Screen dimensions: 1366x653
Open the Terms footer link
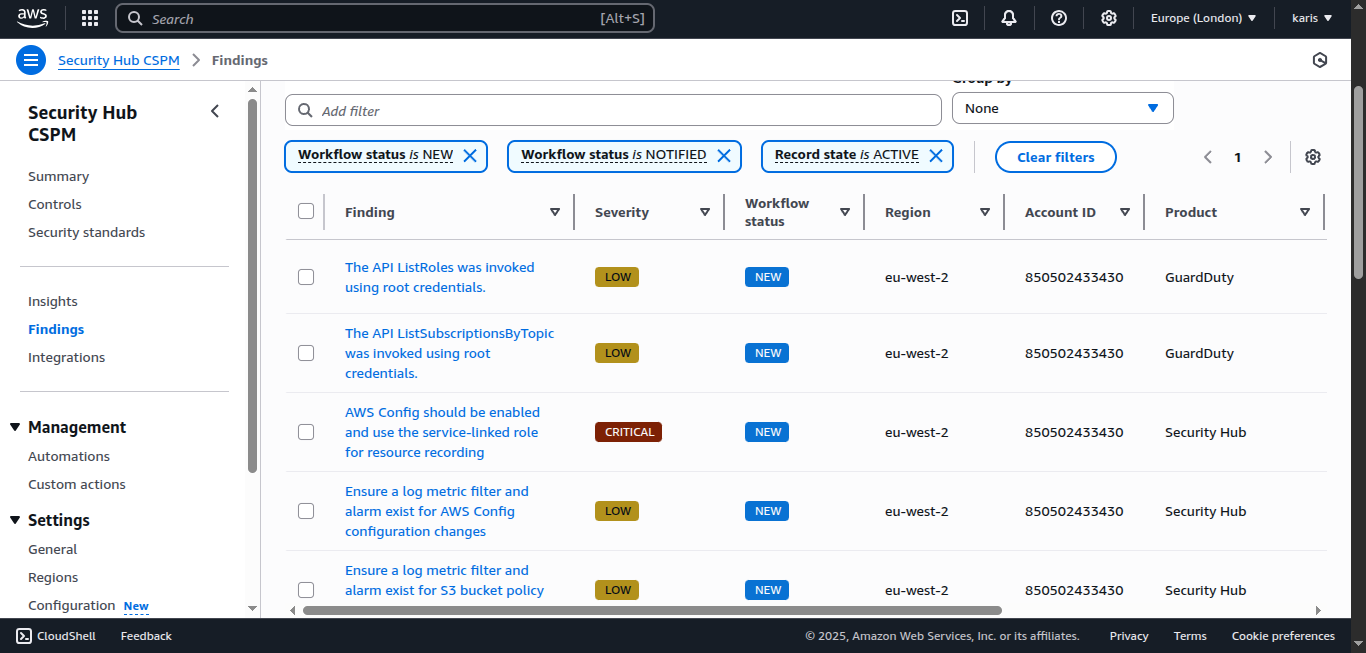pos(1190,636)
